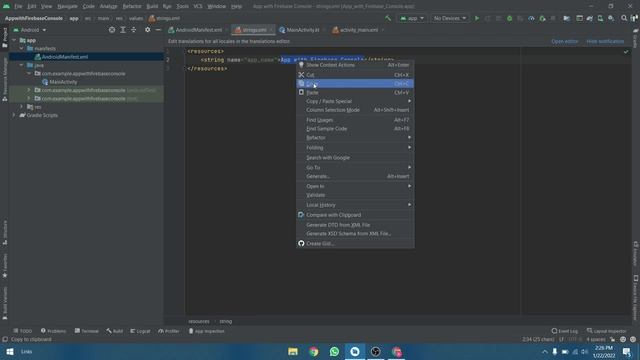Open the Build Variants sidebar tab

coord(4,303)
